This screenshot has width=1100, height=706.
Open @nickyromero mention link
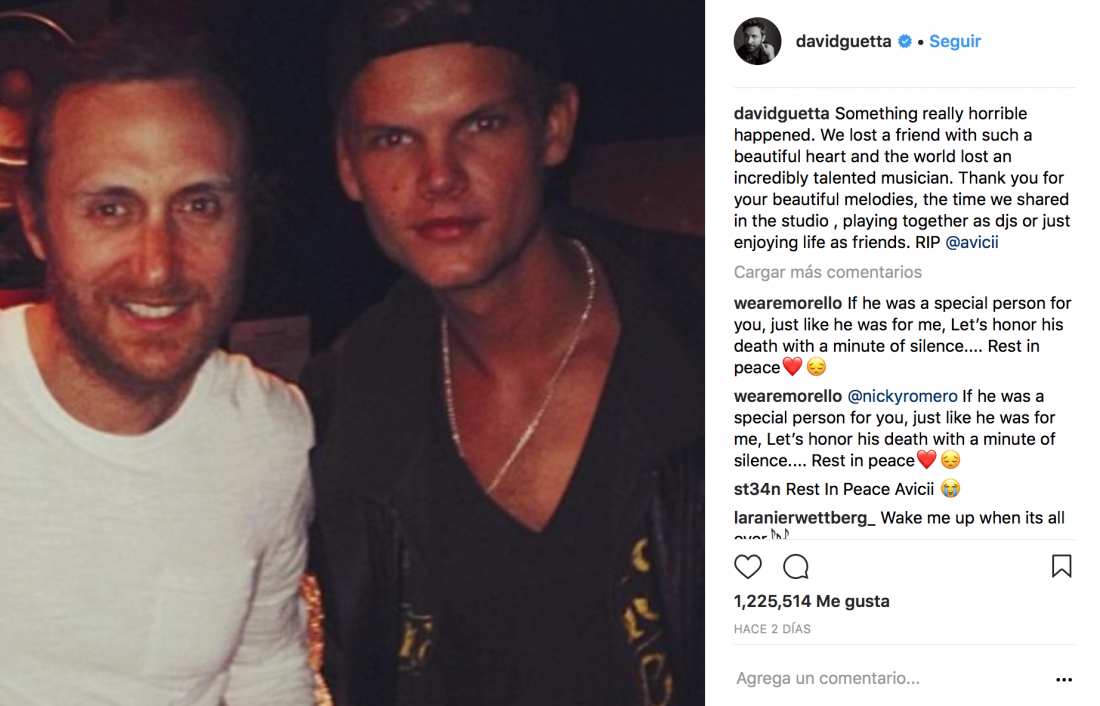[x=902, y=397]
